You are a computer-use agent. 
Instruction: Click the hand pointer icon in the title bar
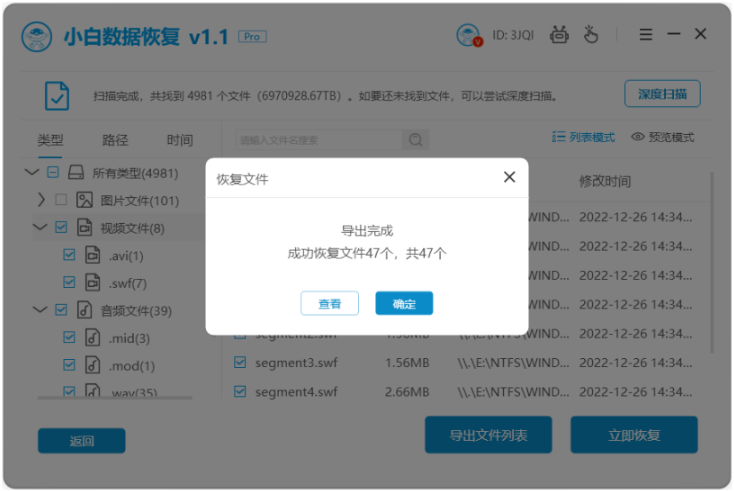[591, 34]
